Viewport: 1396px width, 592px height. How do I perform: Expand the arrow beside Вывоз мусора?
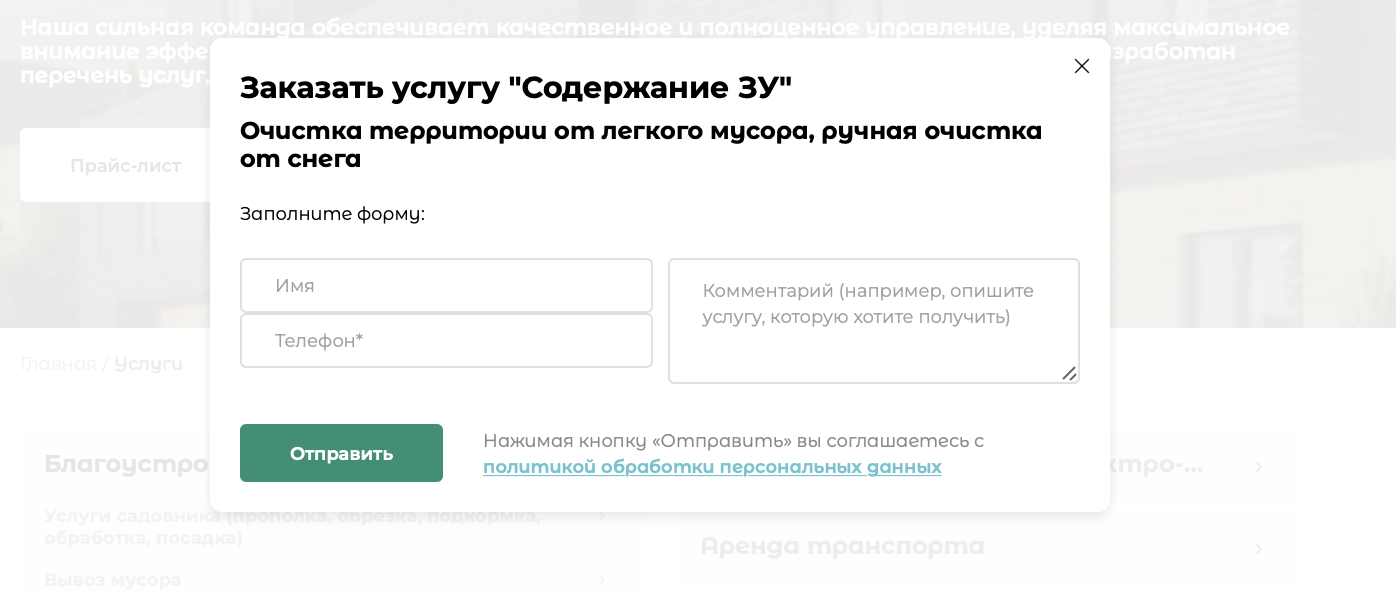[602, 580]
